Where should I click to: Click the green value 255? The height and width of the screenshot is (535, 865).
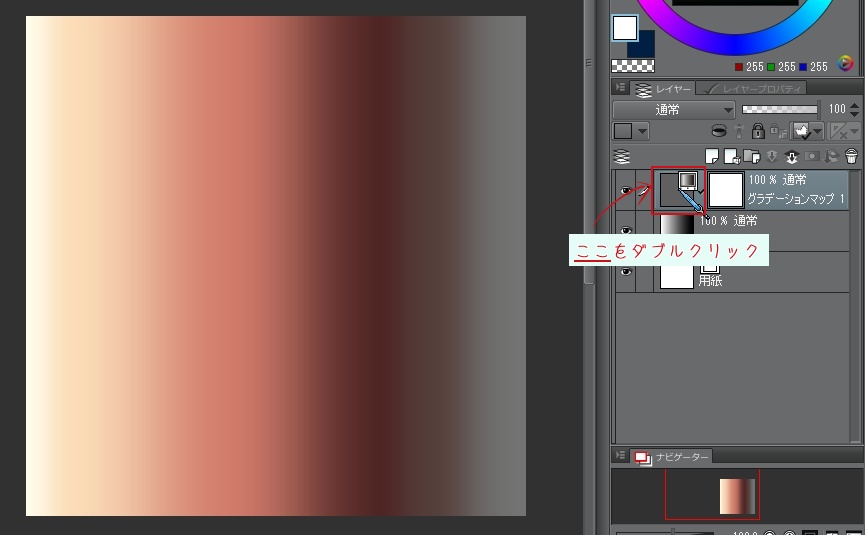(787, 67)
